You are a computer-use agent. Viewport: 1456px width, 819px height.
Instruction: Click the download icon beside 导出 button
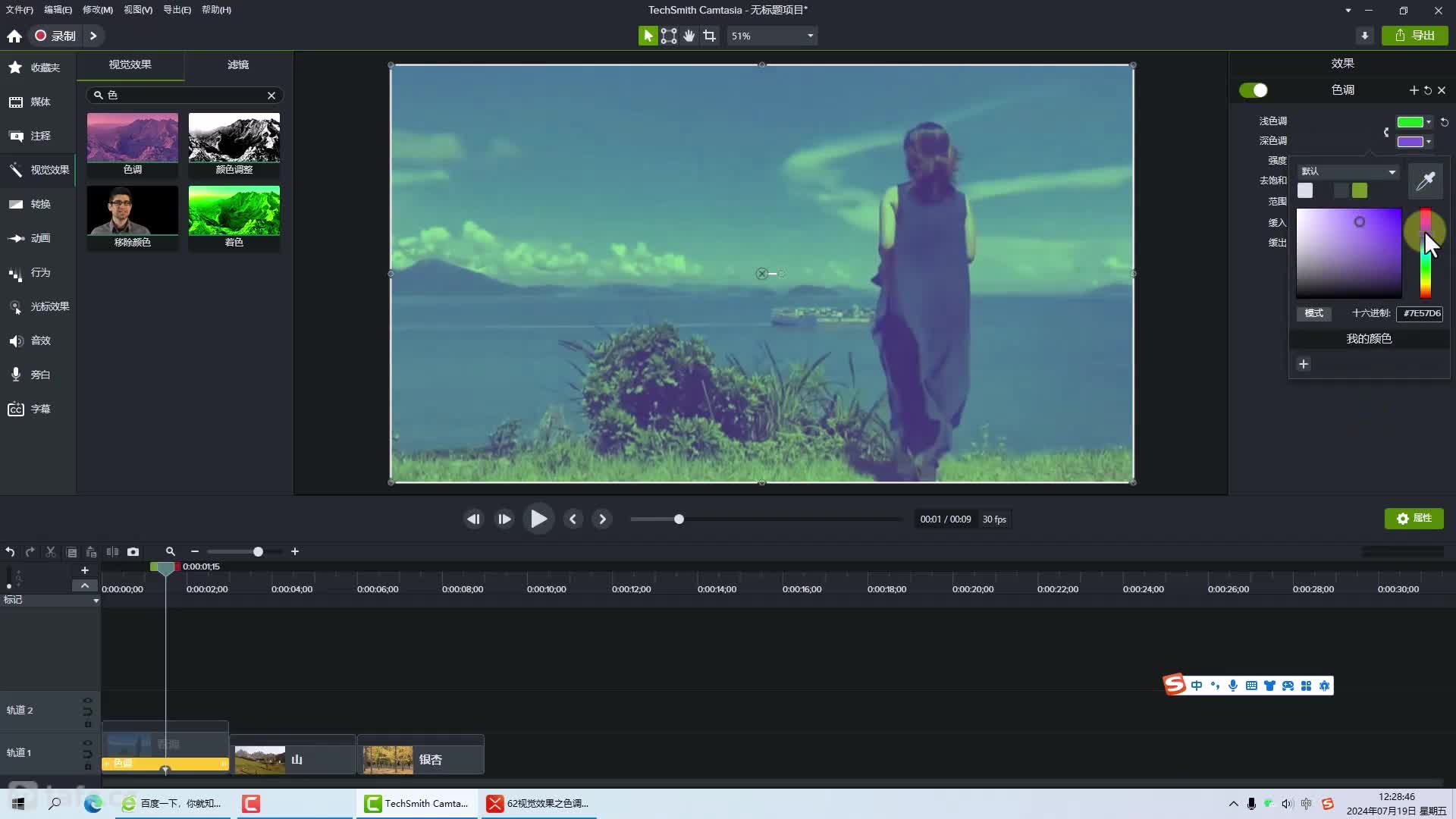1365,36
